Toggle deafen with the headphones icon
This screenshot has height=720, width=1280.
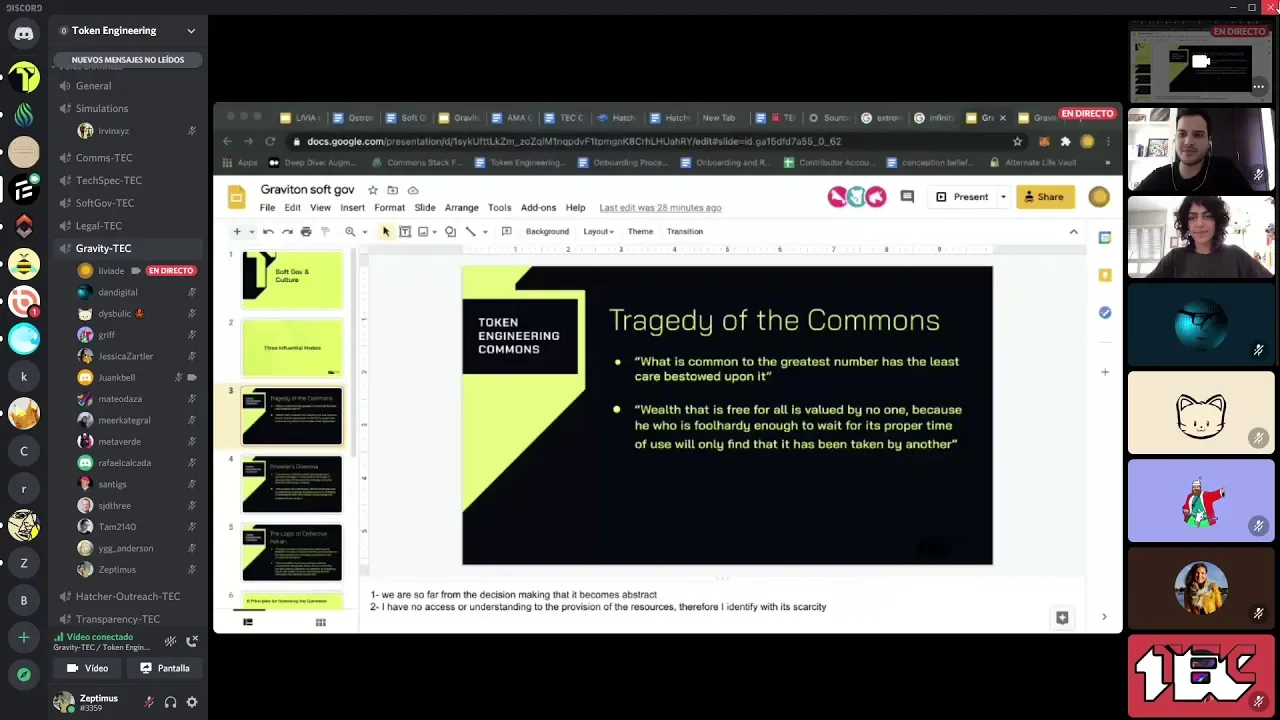point(170,703)
